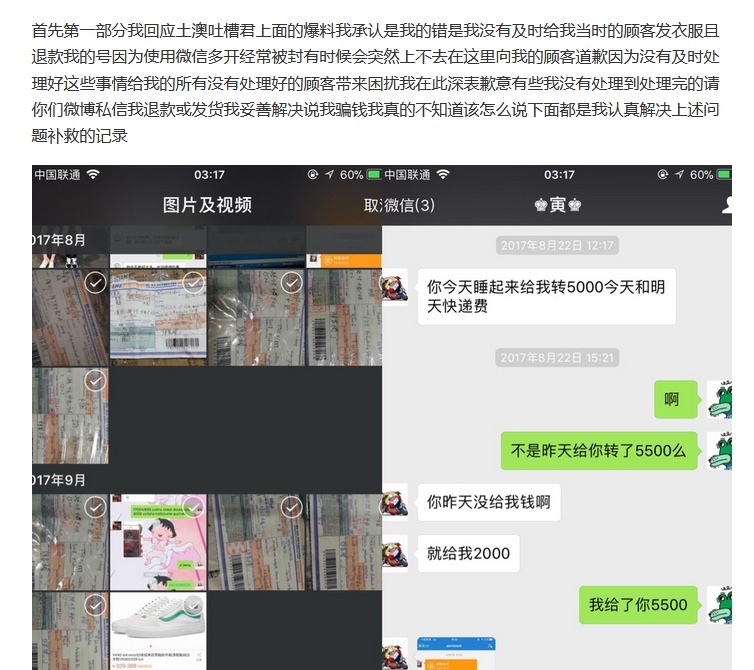Go back via the '微信(3)' header item

tap(399, 205)
